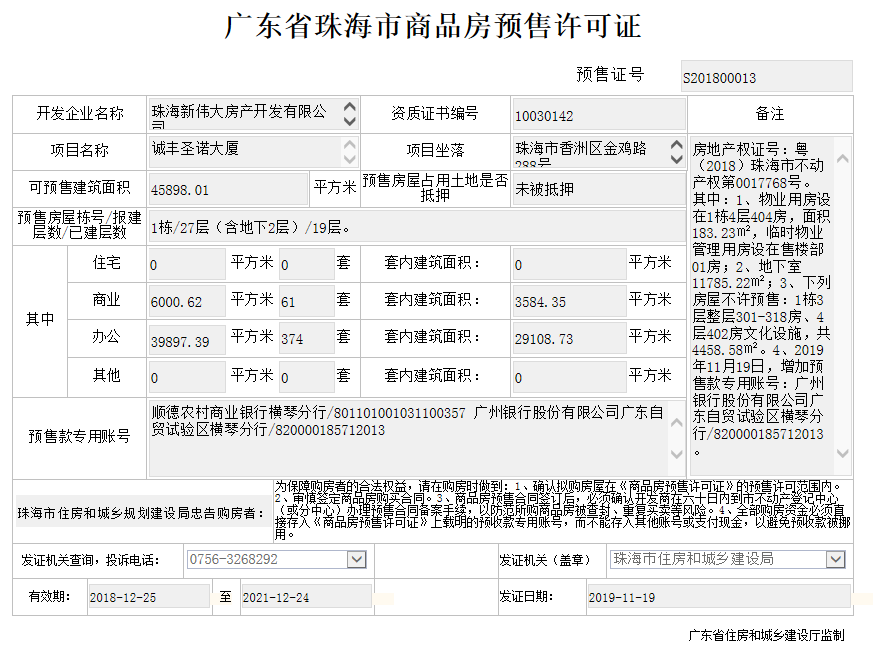The width and height of the screenshot is (877, 652).
Task: Click the down arrow in project location field
Action: pyautogui.click(x=675, y=159)
